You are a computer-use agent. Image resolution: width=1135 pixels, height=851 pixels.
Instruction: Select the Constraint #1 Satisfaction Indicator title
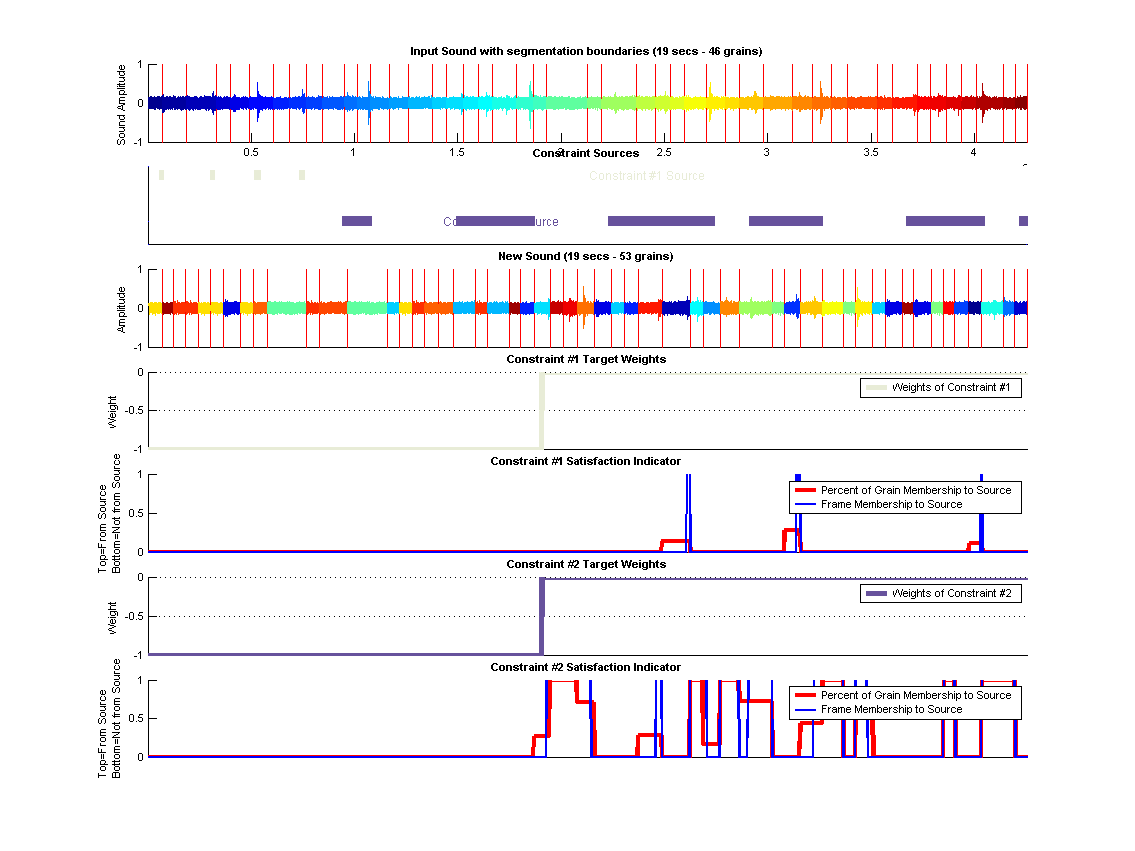point(586,461)
